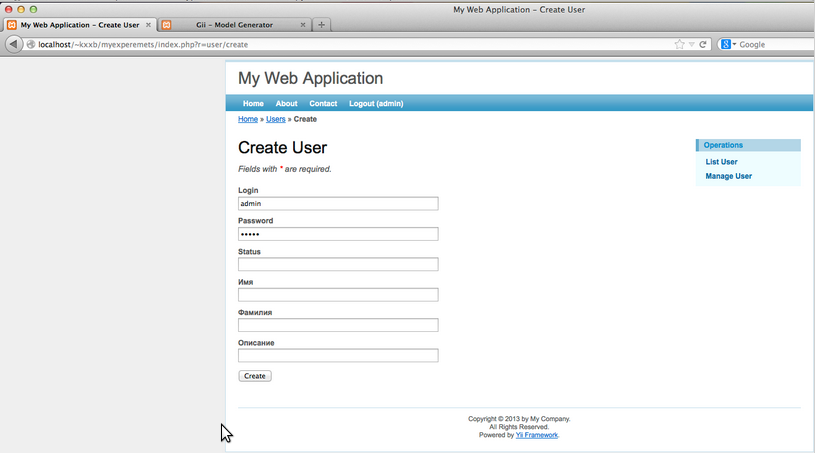Follow the Users breadcrumb link
This screenshot has width=815, height=453.
point(275,119)
